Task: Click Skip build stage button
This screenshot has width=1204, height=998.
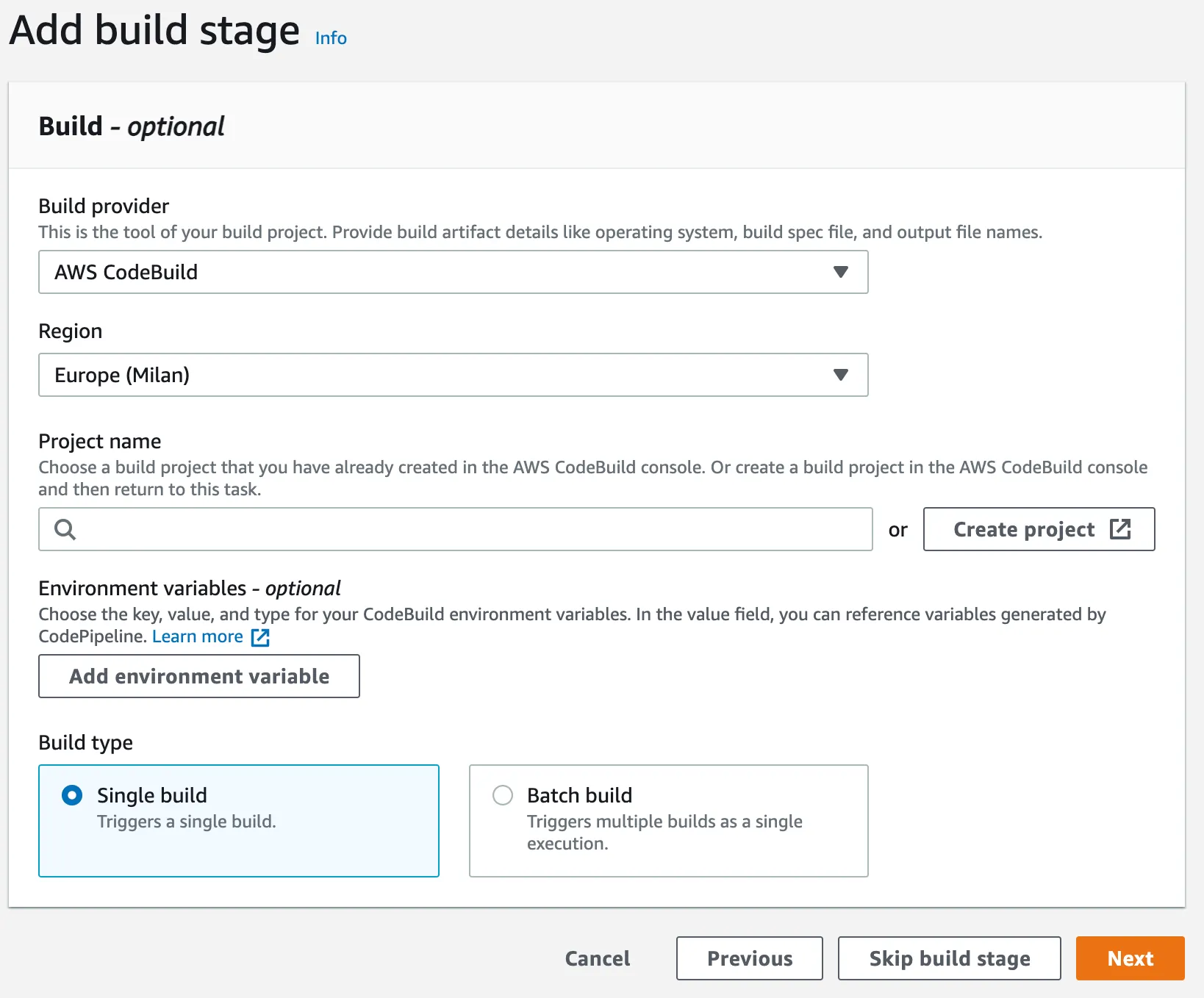Action: [950, 958]
